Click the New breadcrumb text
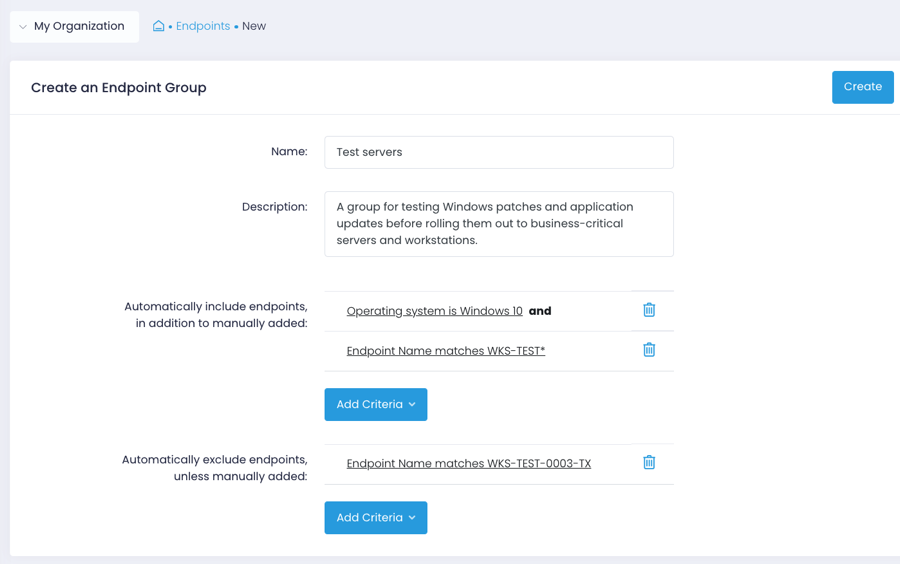Image resolution: width=900 pixels, height=564 pixels. point(254,26)
